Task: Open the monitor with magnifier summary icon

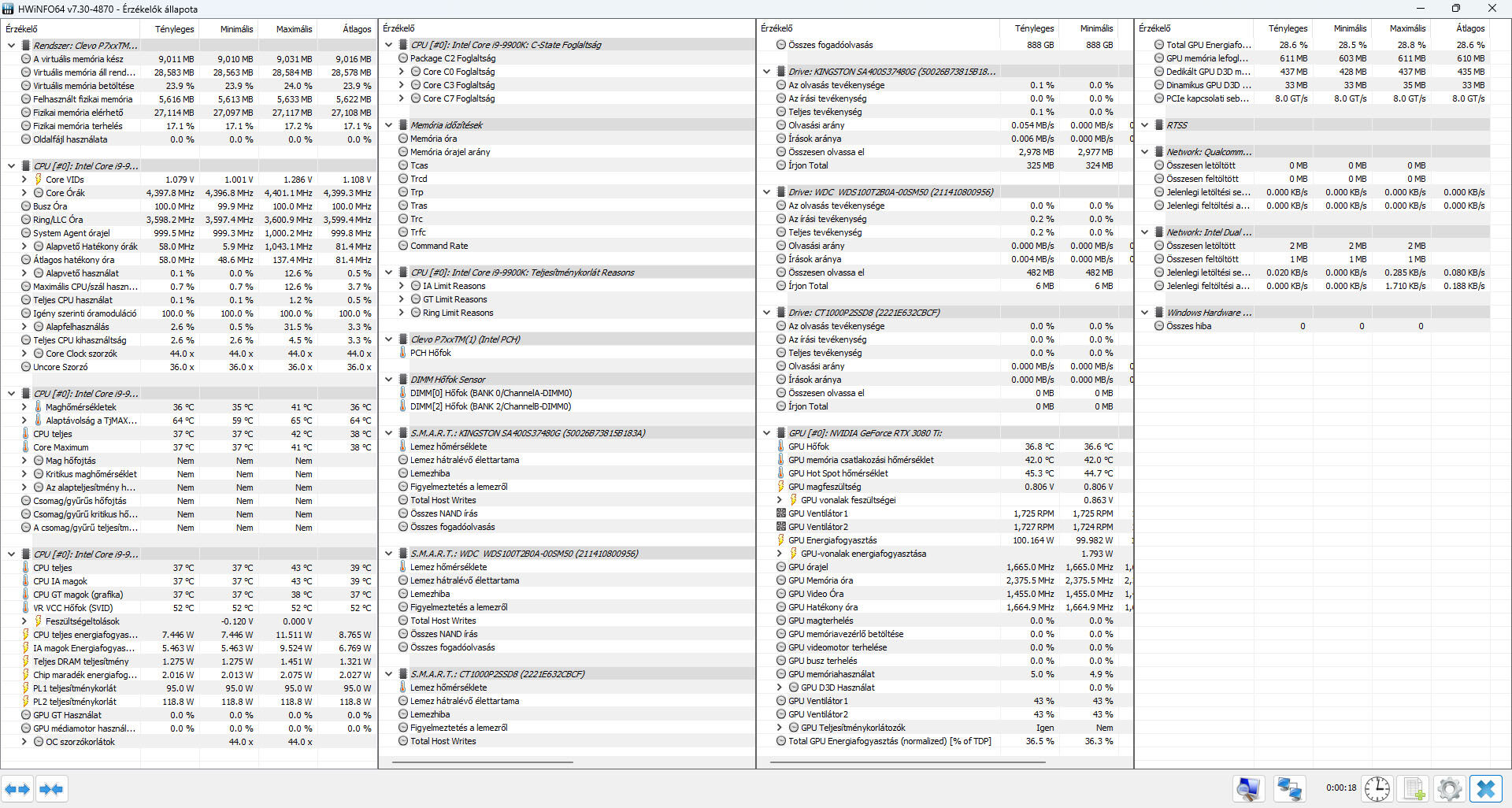Action: point(1249,789)
